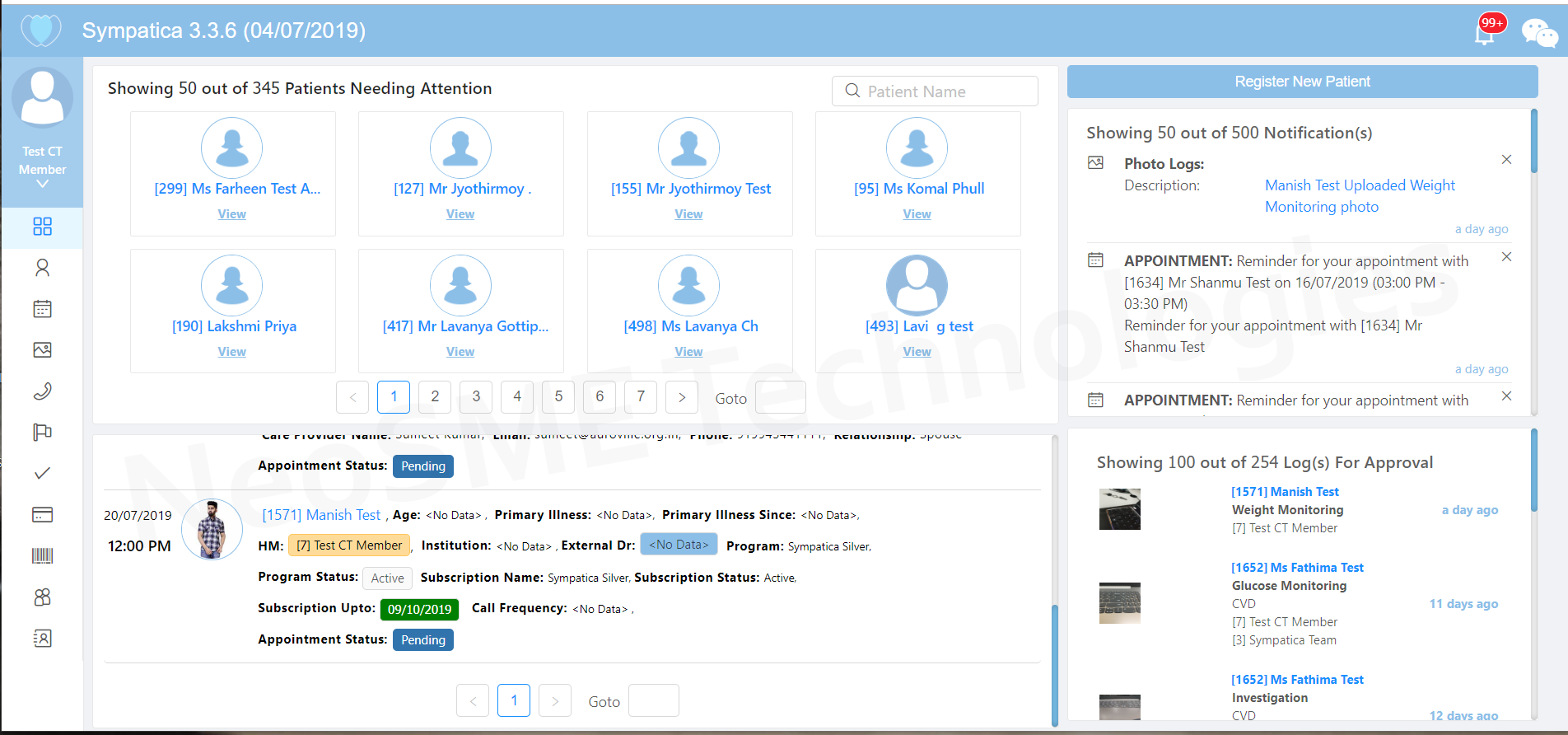Dismiss the Photo Logs notification
1568x735 pixels.
coord(1506,160)
